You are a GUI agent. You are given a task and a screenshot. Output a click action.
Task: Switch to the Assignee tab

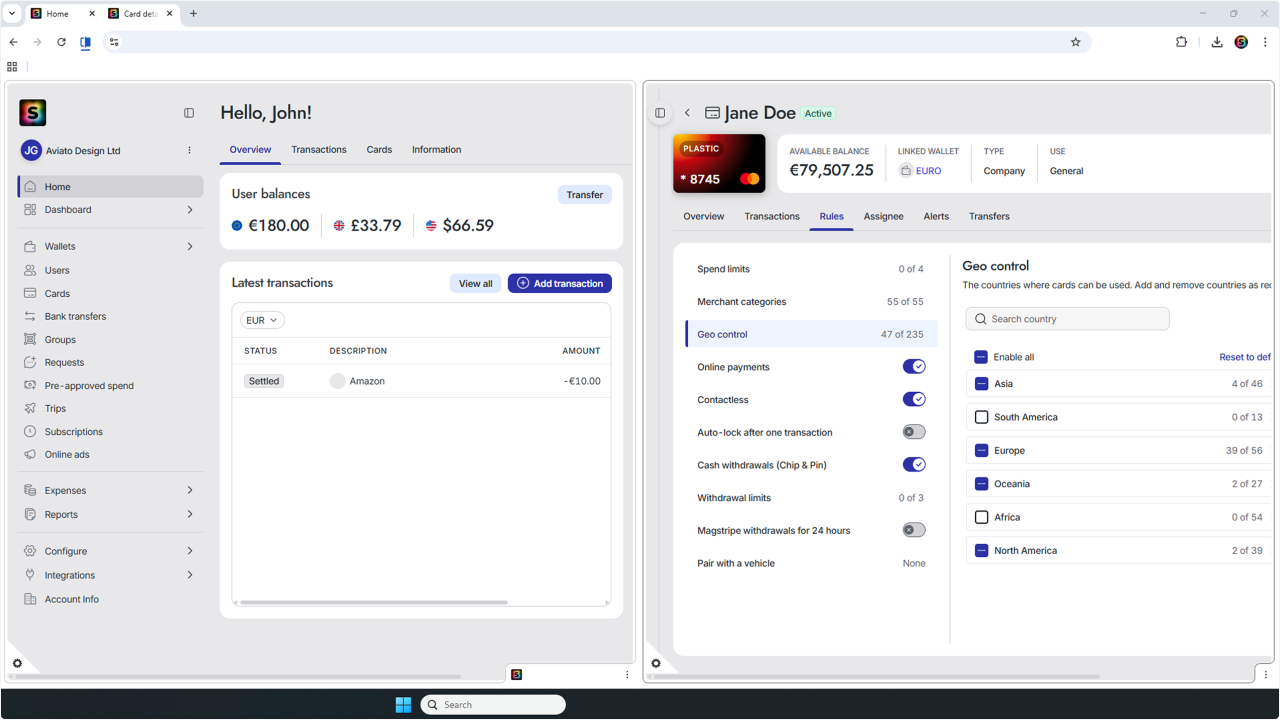884,216
